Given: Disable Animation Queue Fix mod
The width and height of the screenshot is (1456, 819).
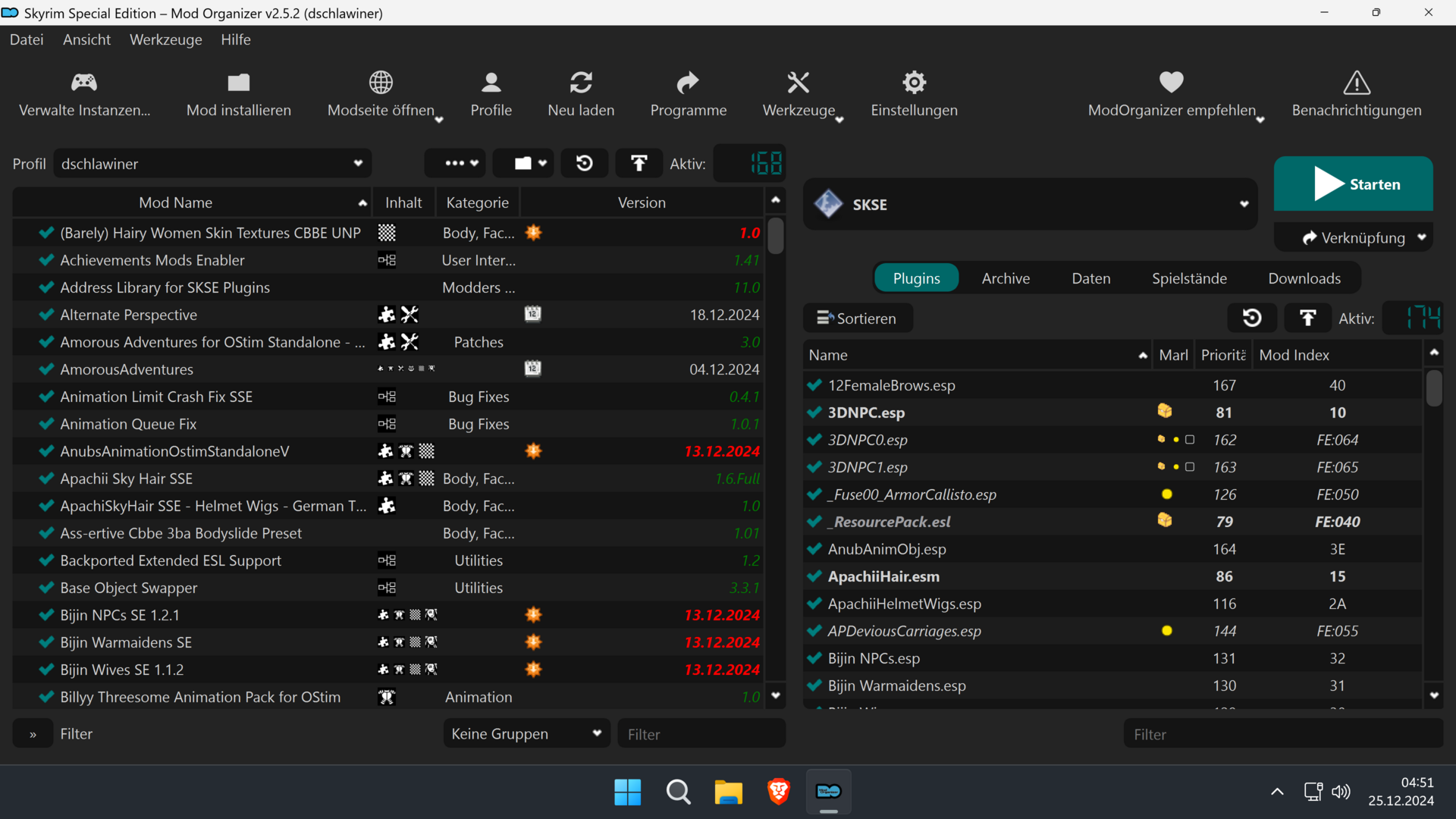Looking at the screenshot, I should point(46,424).
